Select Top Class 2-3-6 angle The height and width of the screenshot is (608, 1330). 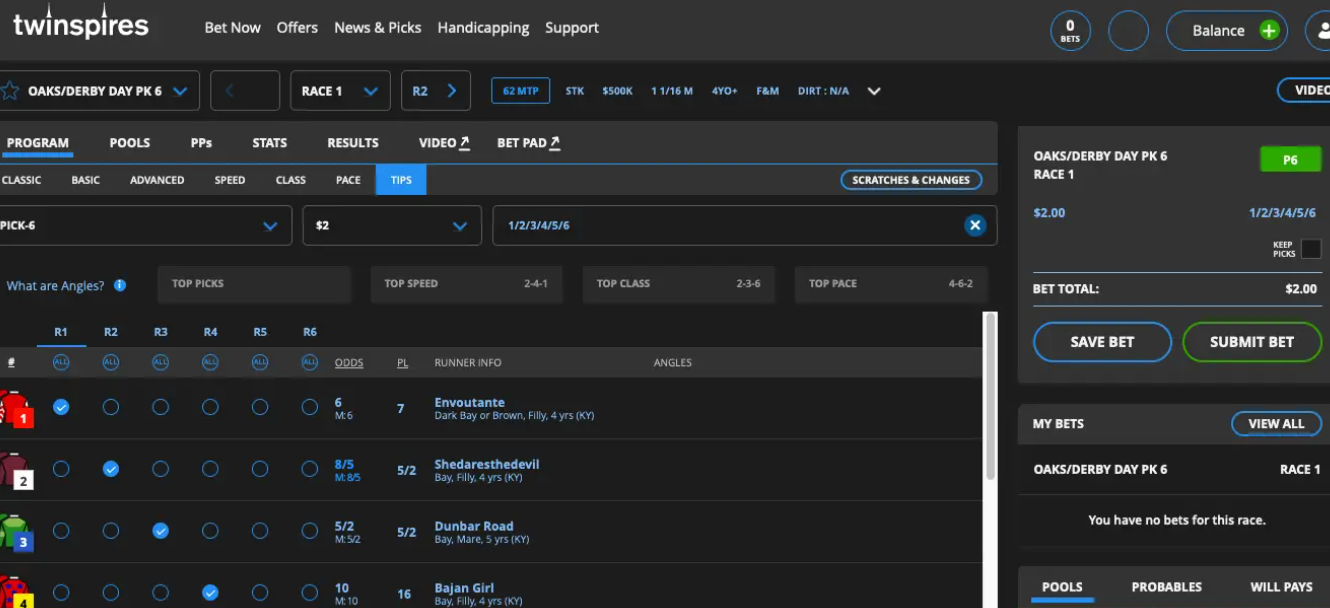tap(678, 284)
